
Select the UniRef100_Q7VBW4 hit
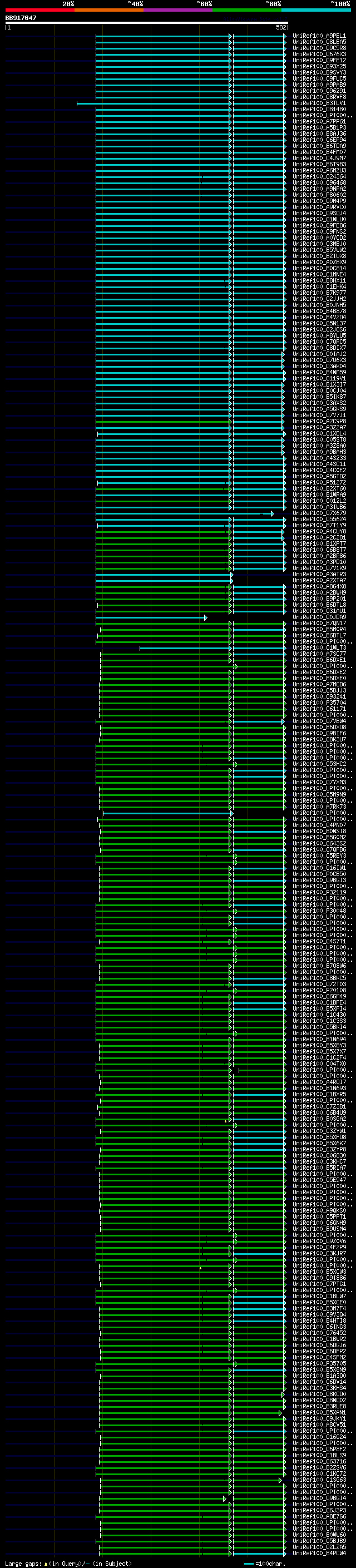pos(319,721)
